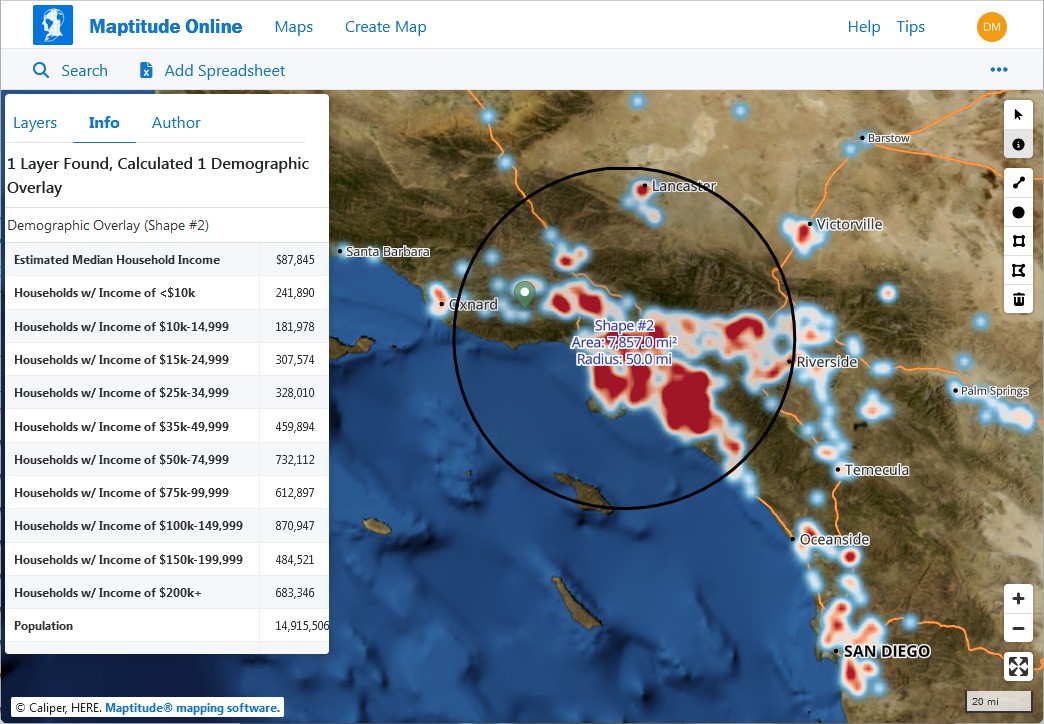Viewport: 1044px width, 724px height.
Task: Open the three-dot more options menu
Action: pyautogui.click(x=998, y=70)
